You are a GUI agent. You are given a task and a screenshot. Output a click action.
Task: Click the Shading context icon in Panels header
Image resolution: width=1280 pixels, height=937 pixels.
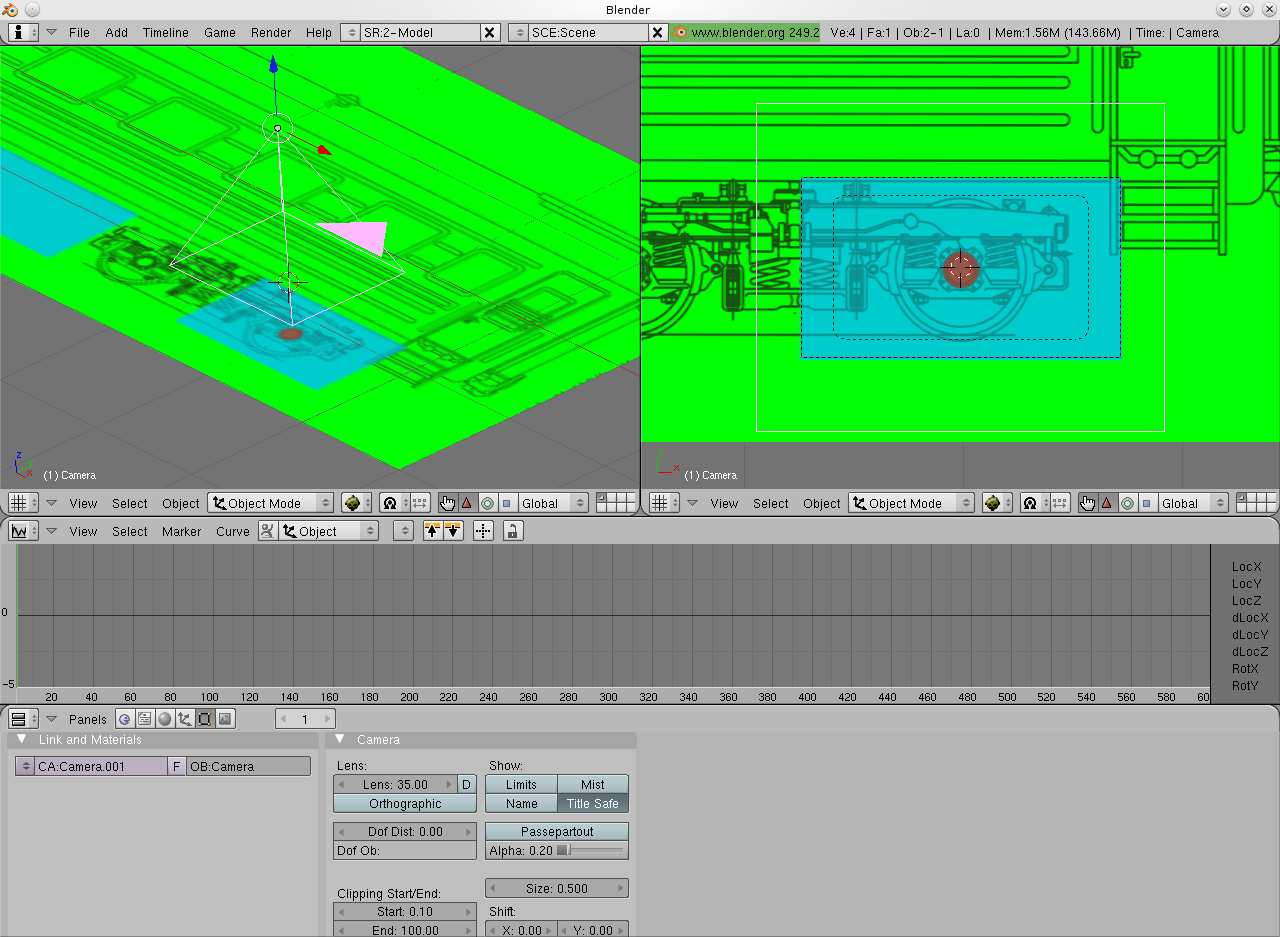click(164, 719)
